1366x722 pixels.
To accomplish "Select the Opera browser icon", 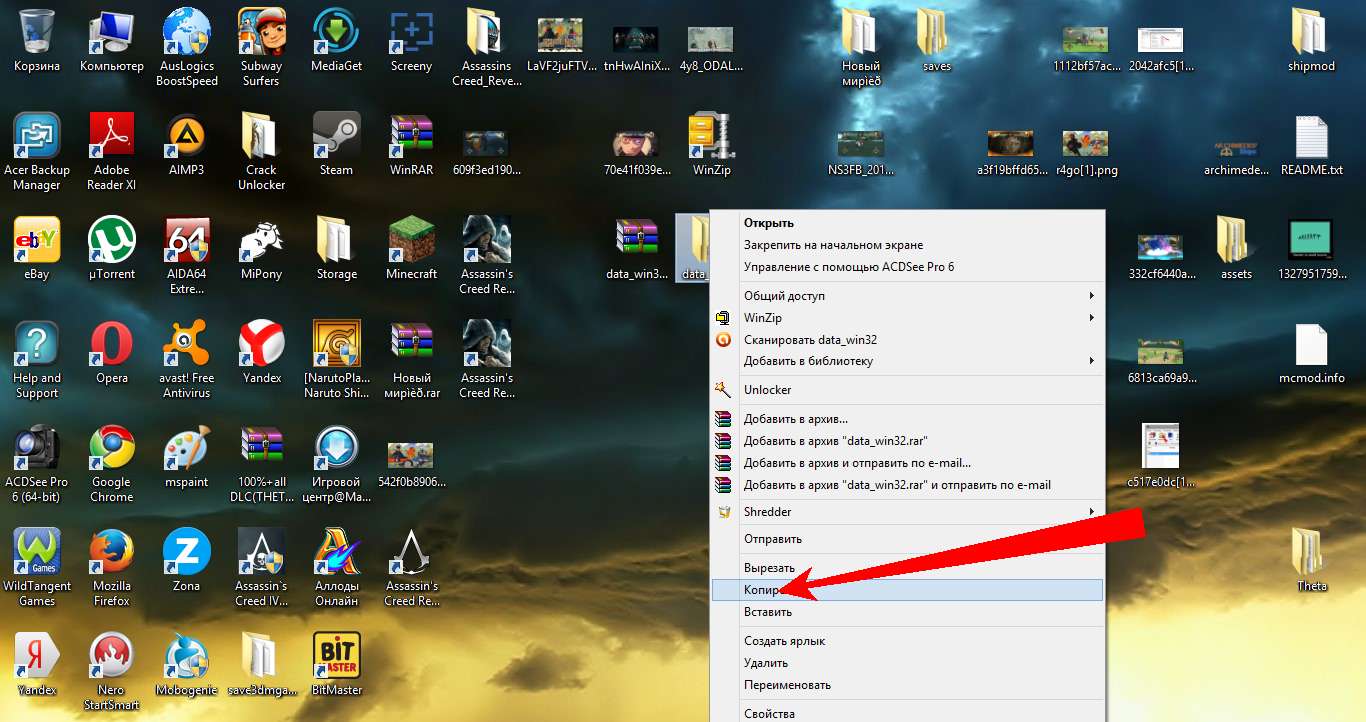I will [112, 344].
